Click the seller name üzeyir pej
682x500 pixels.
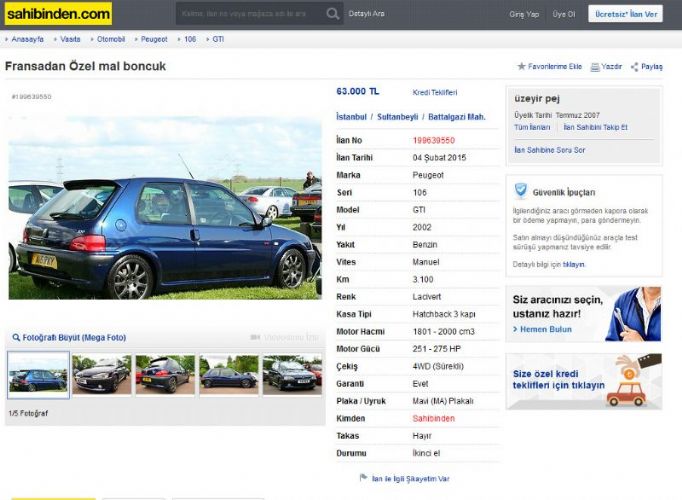point(537,99)
